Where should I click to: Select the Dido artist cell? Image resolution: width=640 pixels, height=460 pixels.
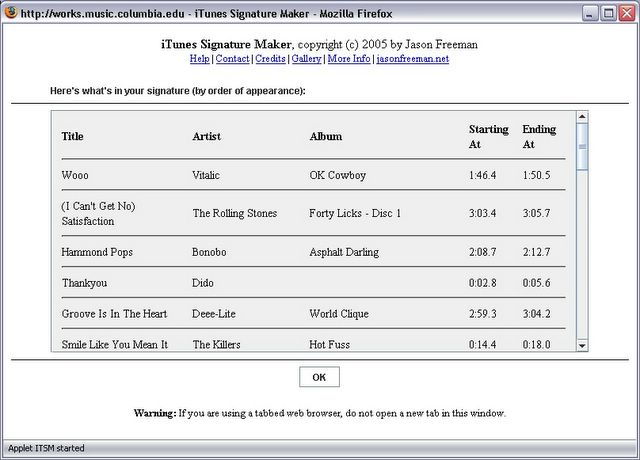coord(203,283)
